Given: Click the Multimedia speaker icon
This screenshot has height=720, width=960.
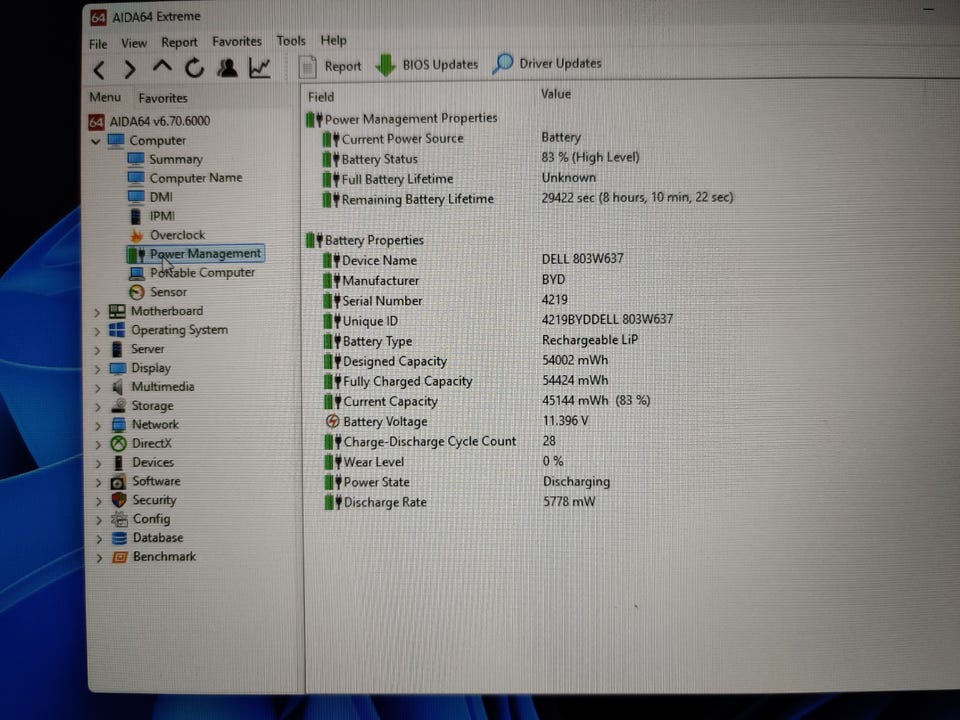Looking at the screenshot, I should (118, 387).
